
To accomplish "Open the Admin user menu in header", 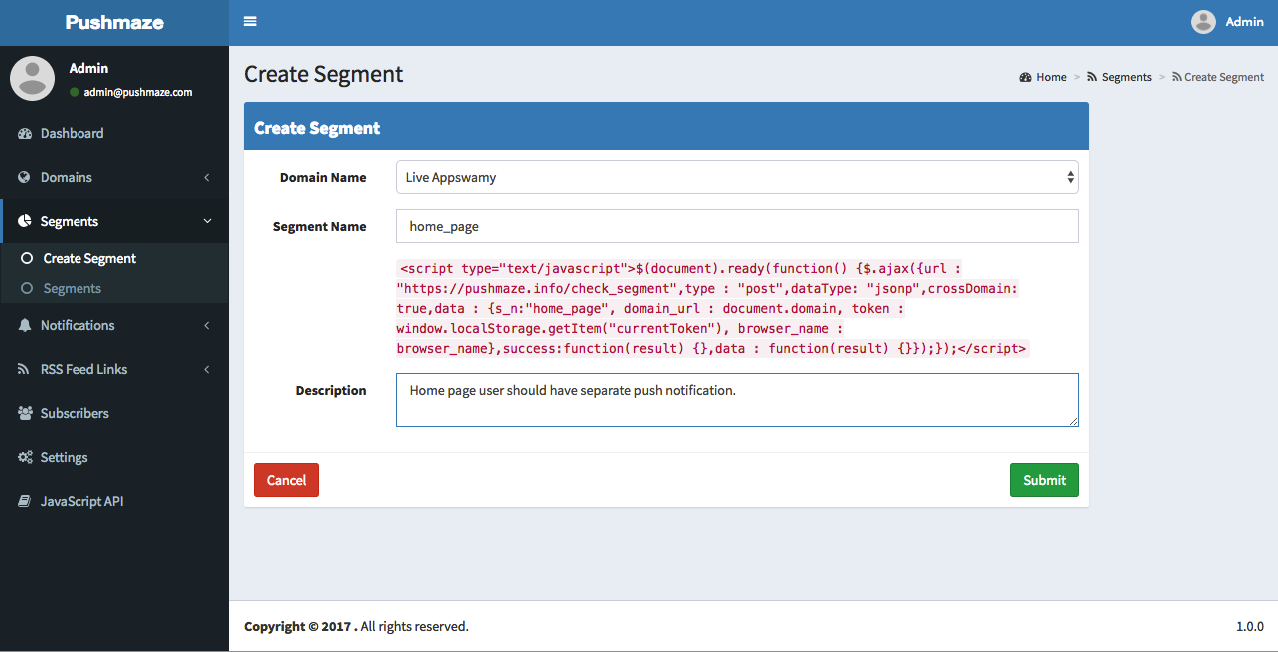I will coord(1228,22).
